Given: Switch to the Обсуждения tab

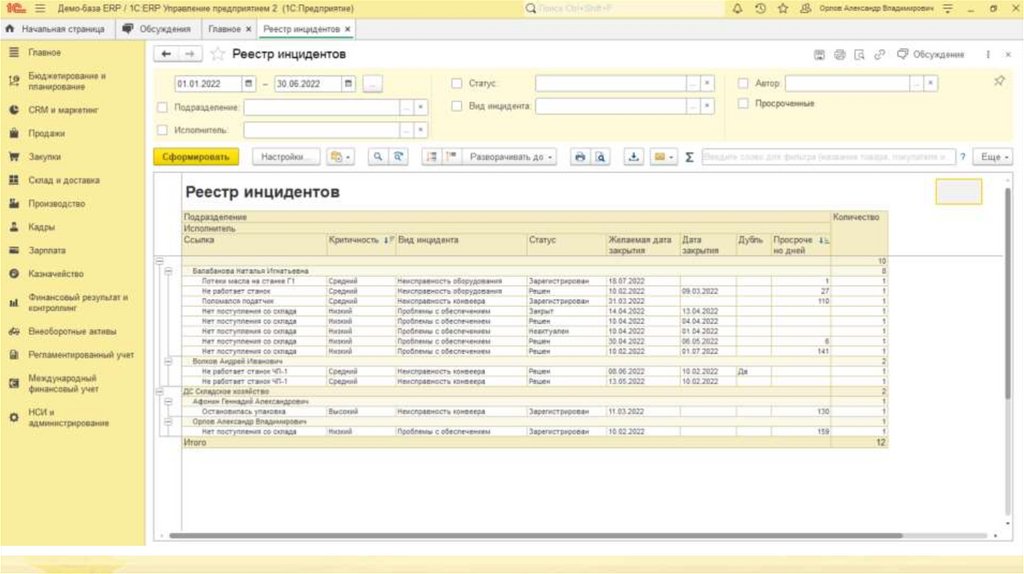Looking at the screenshot, I should tap(156, 29).
